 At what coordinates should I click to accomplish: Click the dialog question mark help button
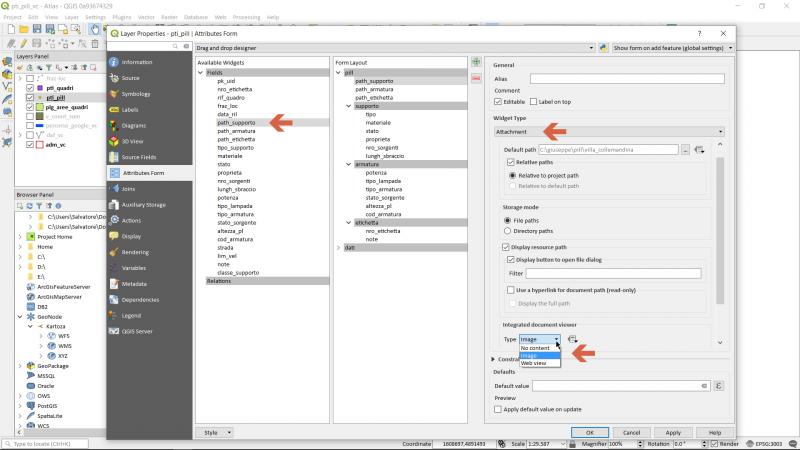click(699, 33)
